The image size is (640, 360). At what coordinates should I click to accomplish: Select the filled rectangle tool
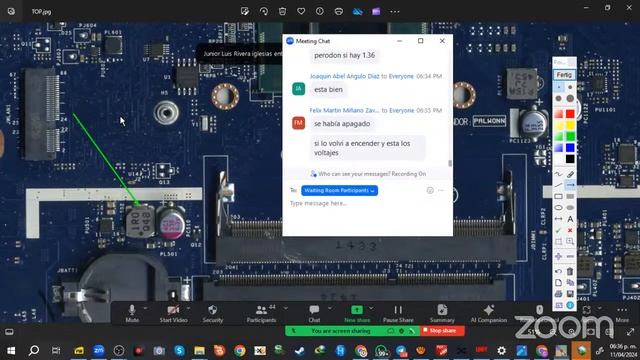[570, 196]
